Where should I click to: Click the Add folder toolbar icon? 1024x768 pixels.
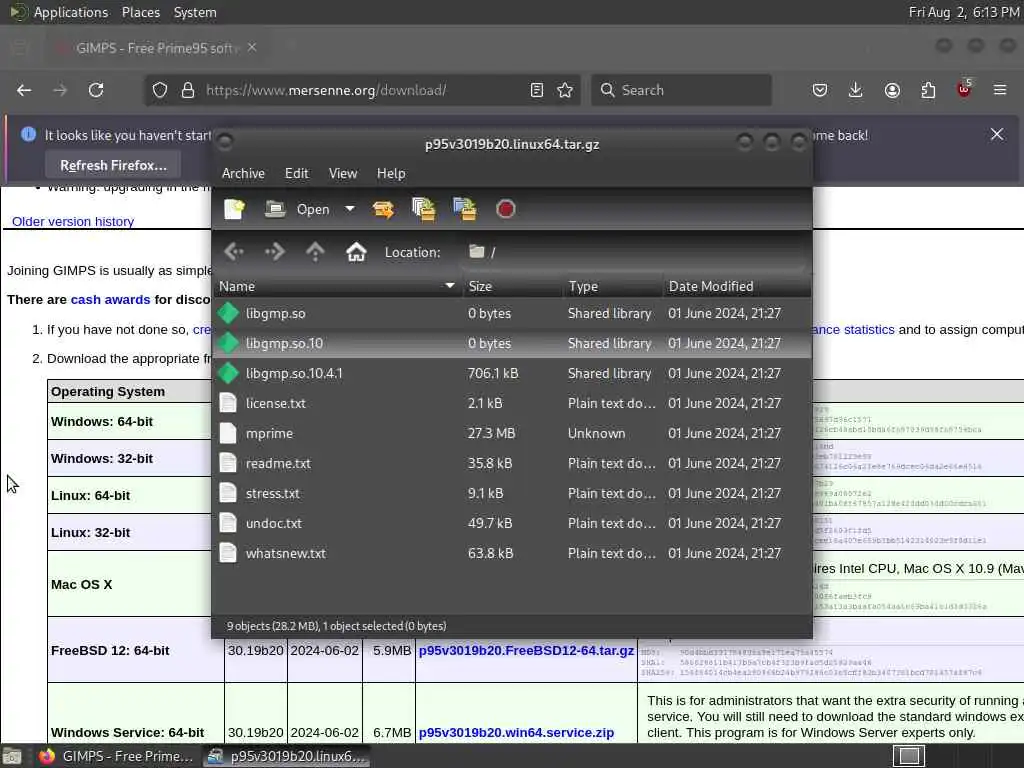465,210
